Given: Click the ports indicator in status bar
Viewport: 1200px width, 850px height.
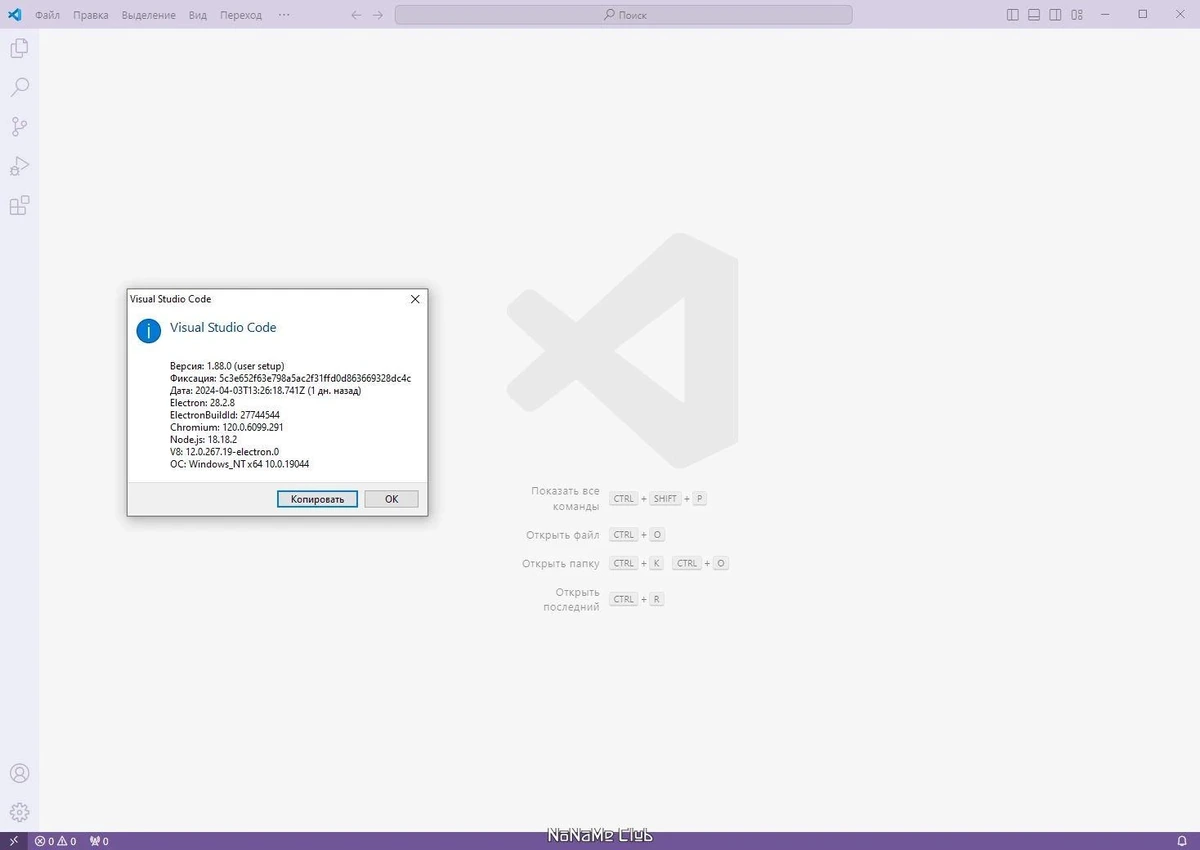Looking at the screenshot, I should [99, 841].
